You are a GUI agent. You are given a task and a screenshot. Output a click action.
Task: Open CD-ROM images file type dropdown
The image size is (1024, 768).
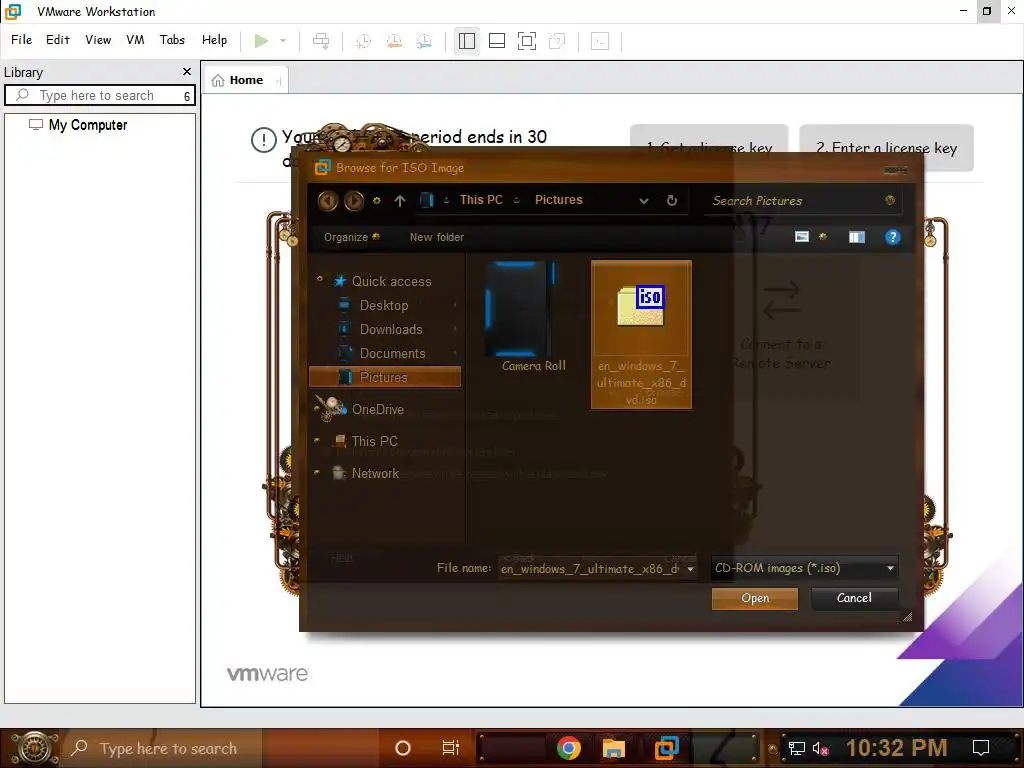[805, 568]
